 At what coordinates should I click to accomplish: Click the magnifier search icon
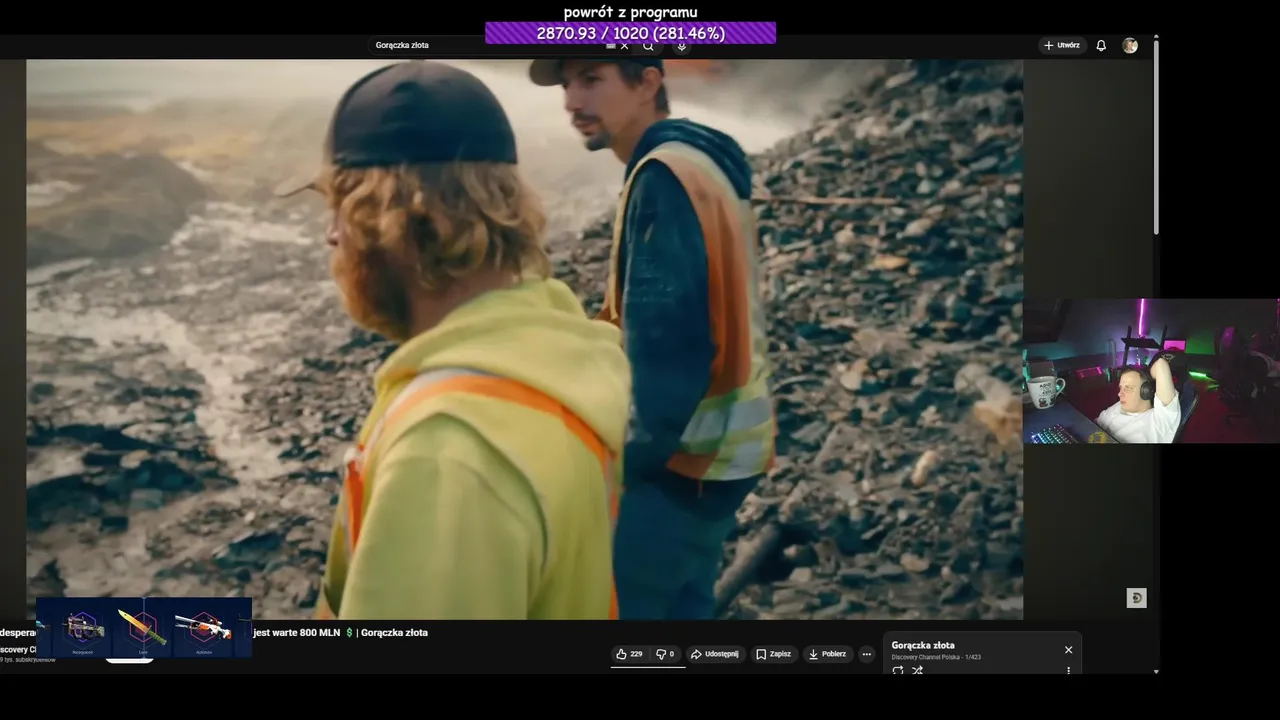(648, 46)
